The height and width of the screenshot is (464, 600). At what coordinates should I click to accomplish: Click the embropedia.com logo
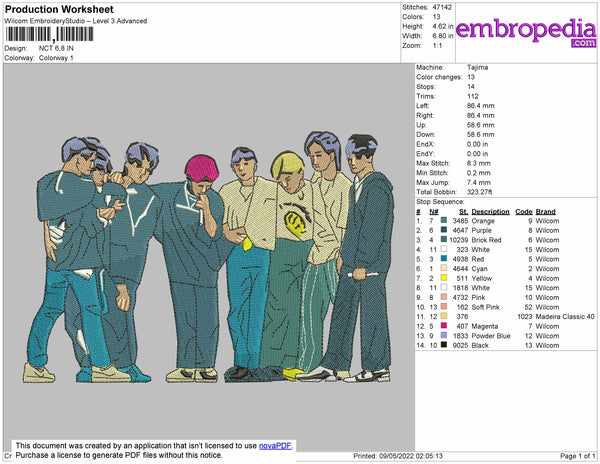(x=526, y=32)
